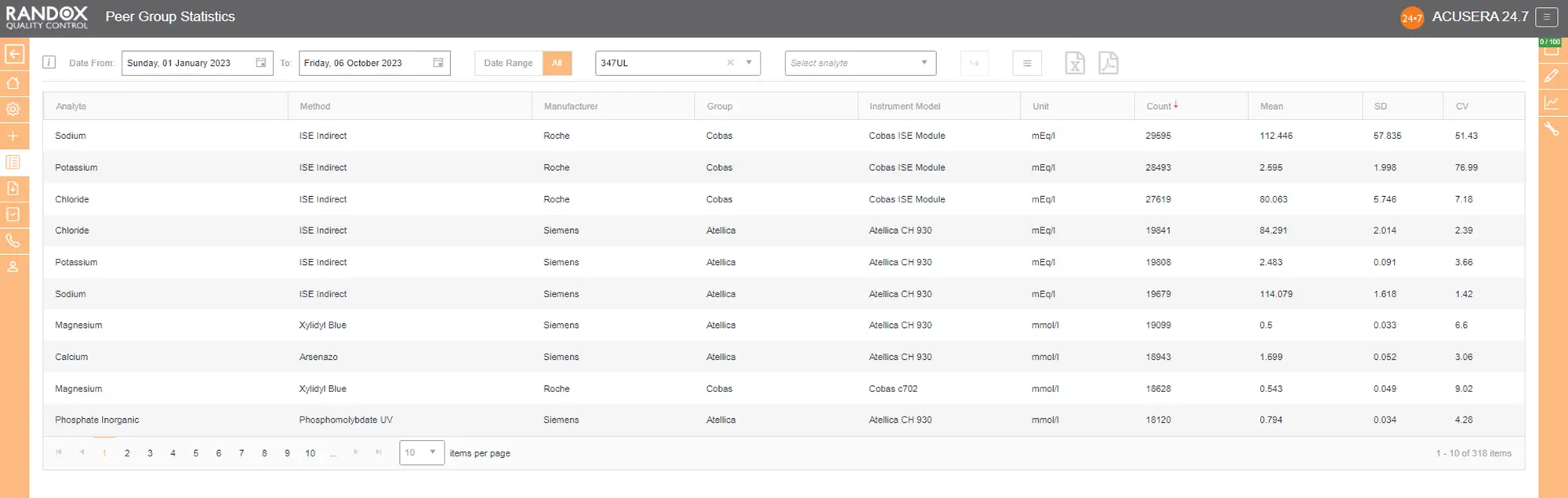1568x498 pixels.
Task: Open the Select analyte dropdown
Action: [860, 63]
